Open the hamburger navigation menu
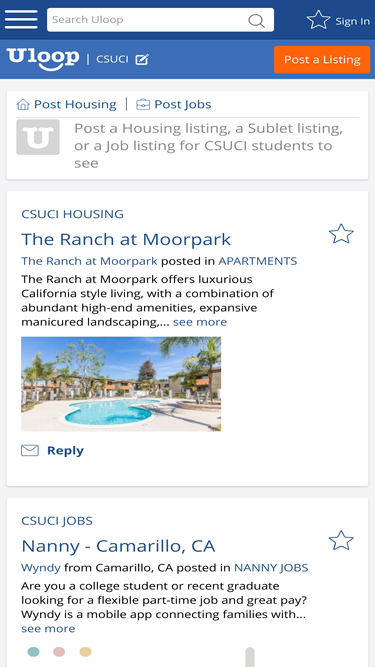Viewport: 375px width, 667px height. (x=21, y=20)
